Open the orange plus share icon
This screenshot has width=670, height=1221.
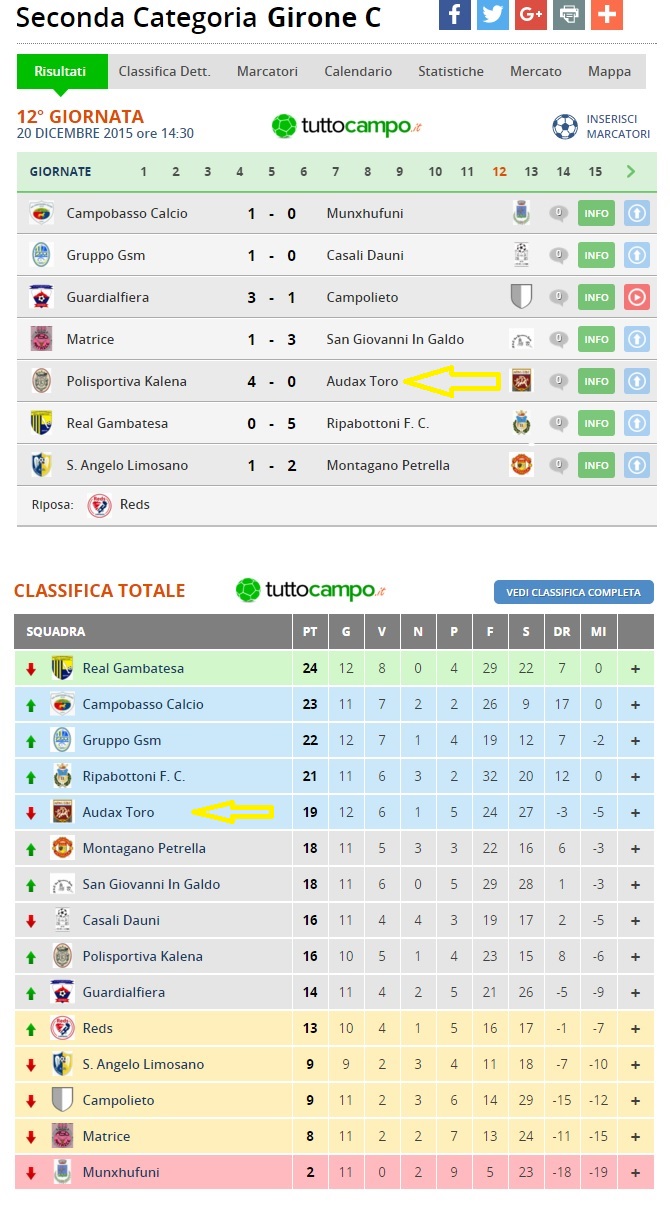[x=606, y=14]
